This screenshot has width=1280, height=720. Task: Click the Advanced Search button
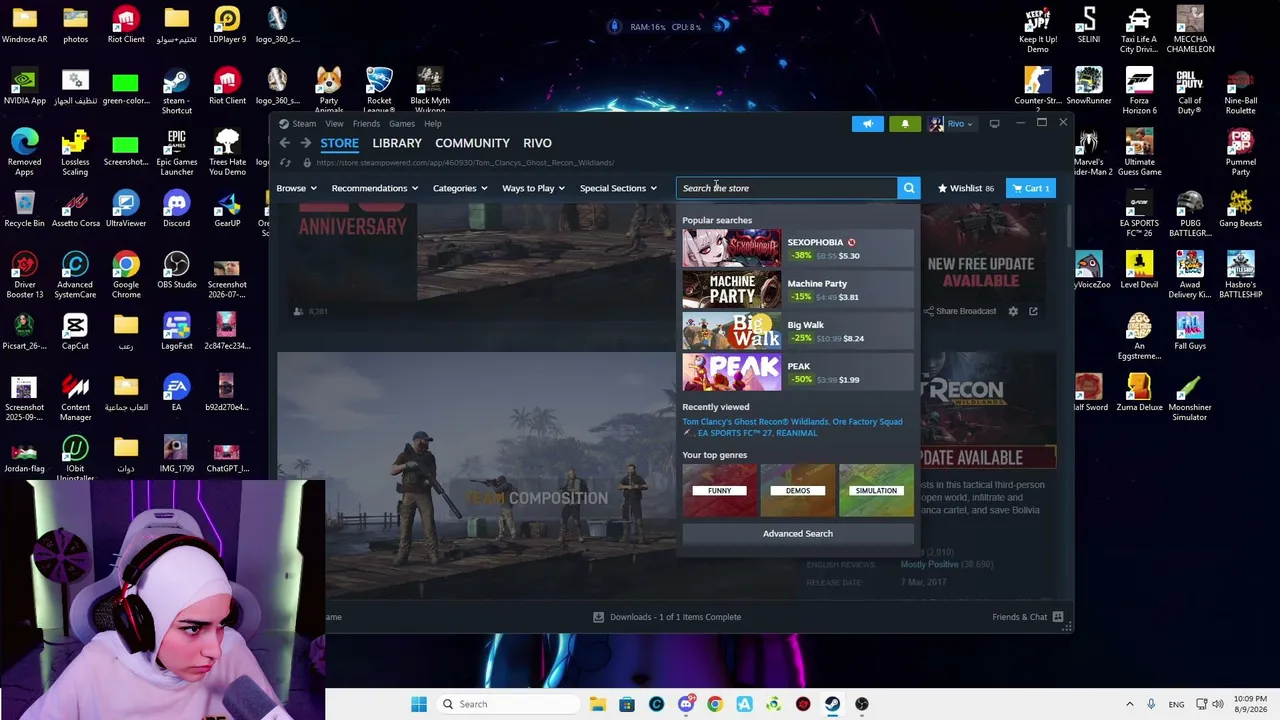[798, 534]
